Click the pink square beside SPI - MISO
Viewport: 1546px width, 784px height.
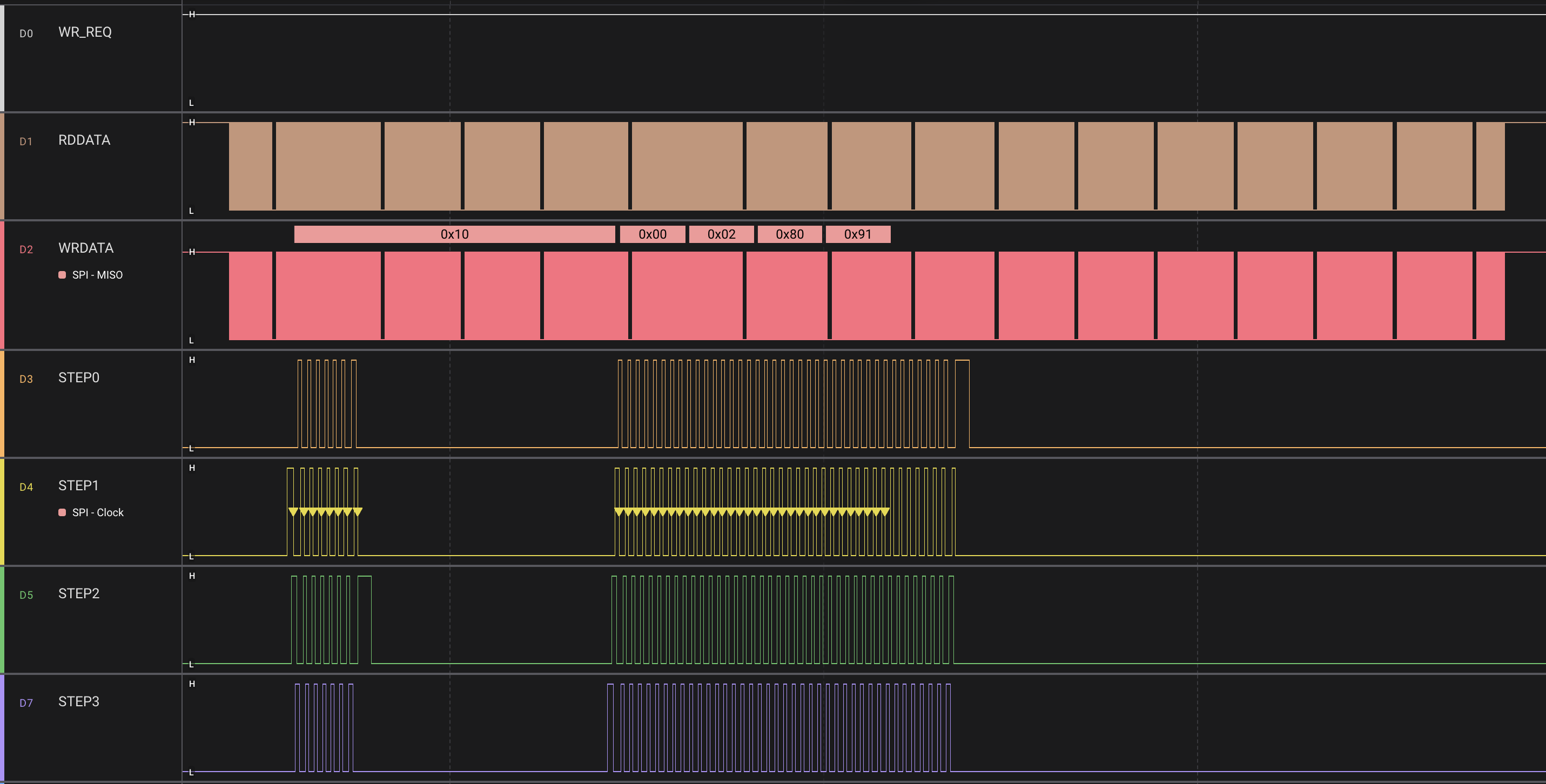[62, 275]
